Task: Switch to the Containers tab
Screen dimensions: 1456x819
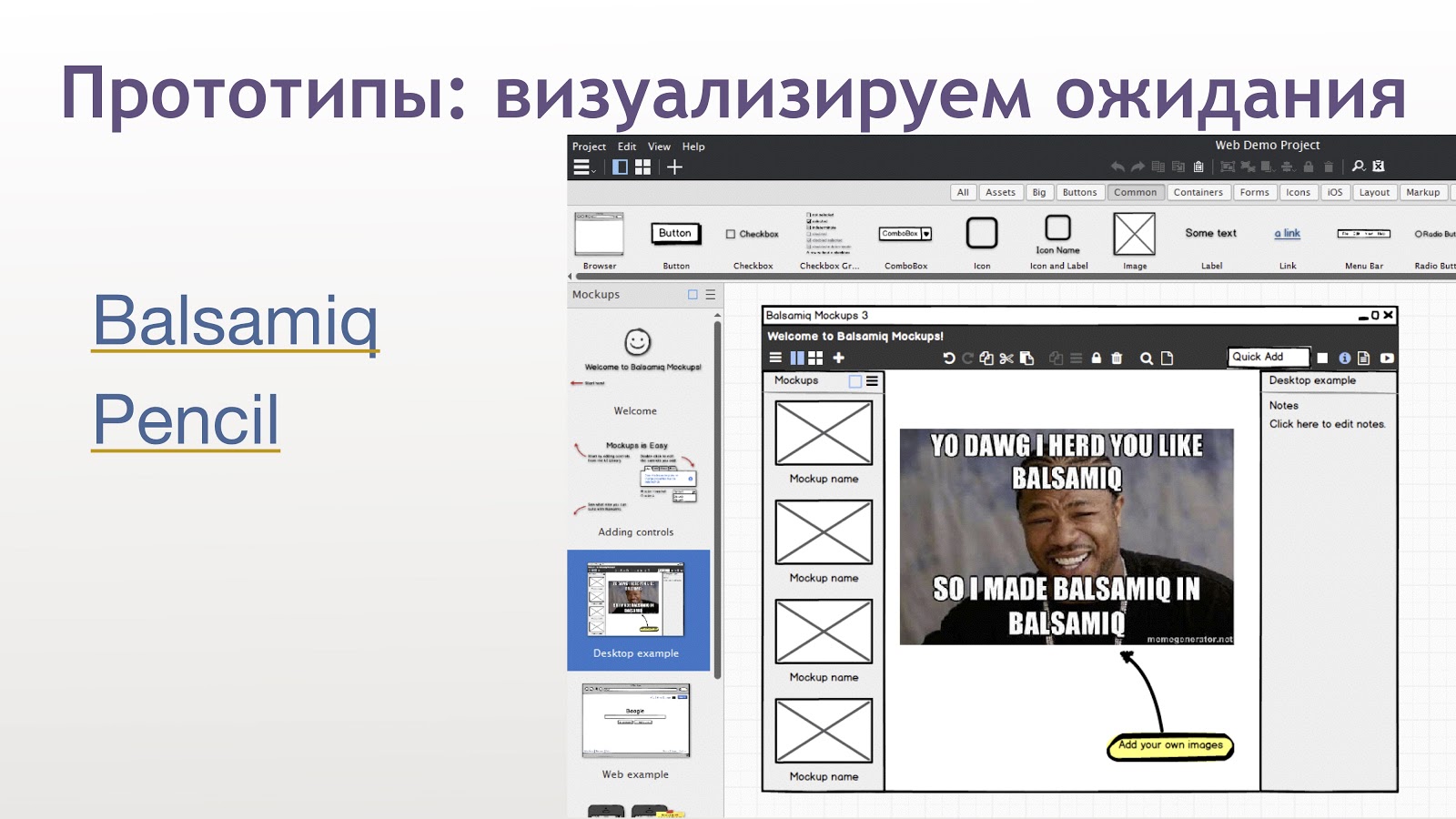Action: click(1198, 192)
